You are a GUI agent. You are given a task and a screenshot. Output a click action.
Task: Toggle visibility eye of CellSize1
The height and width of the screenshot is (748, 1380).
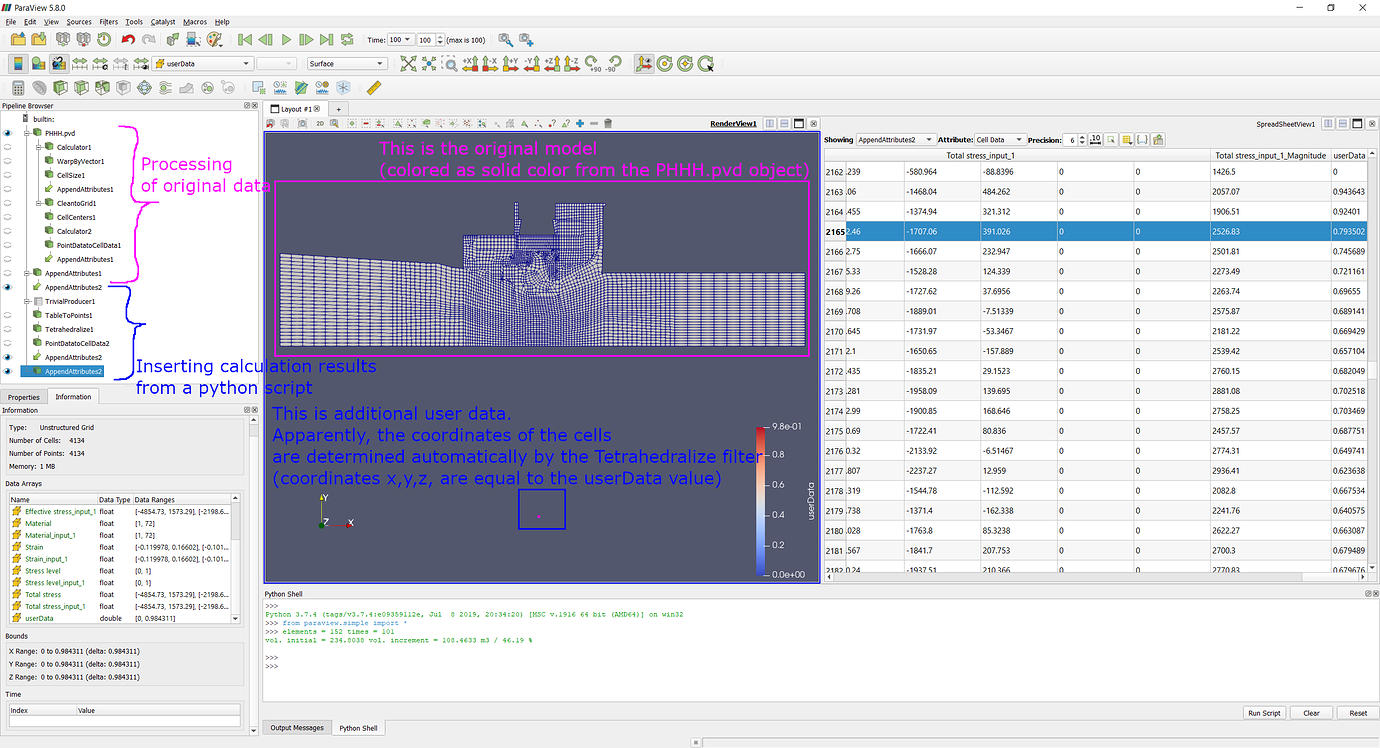(x=8, y=175)
